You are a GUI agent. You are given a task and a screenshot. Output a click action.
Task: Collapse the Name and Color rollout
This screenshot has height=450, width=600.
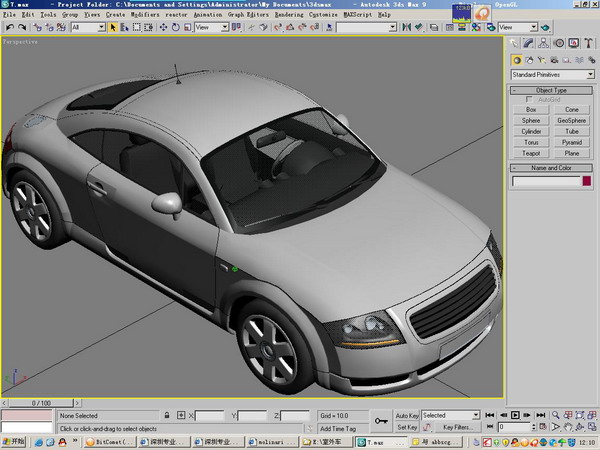tap(551, 168)
